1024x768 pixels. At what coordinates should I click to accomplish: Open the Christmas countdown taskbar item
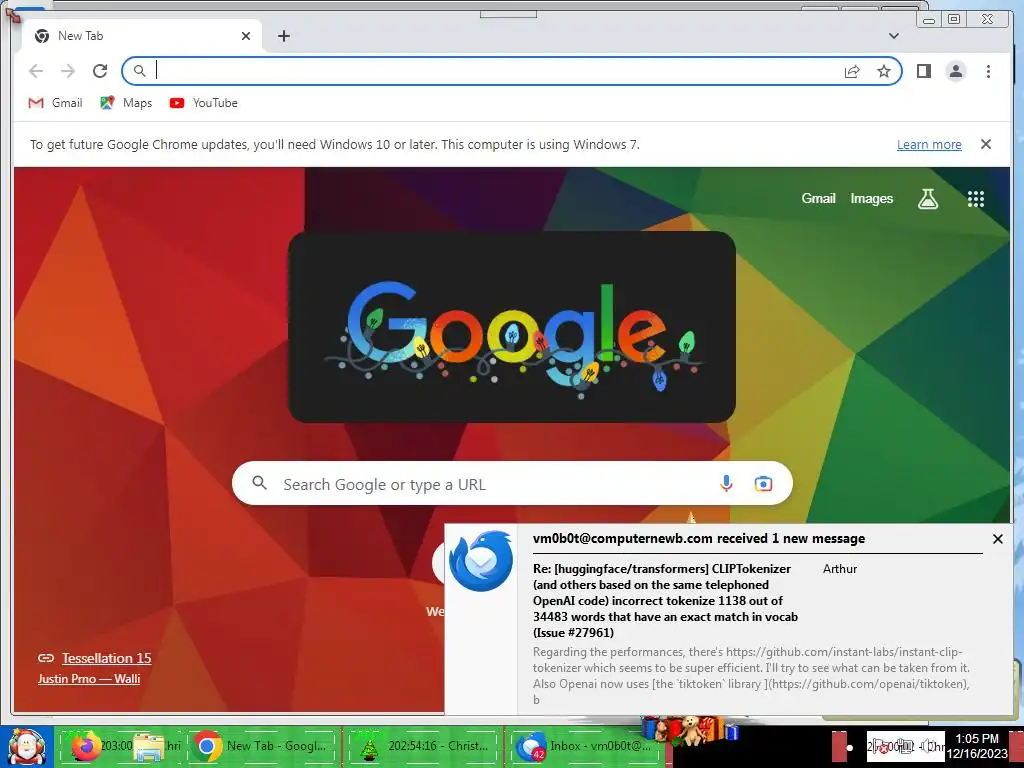424,746
